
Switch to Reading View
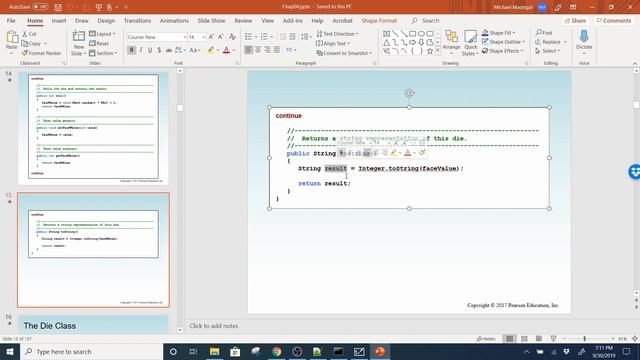(539, 339)
